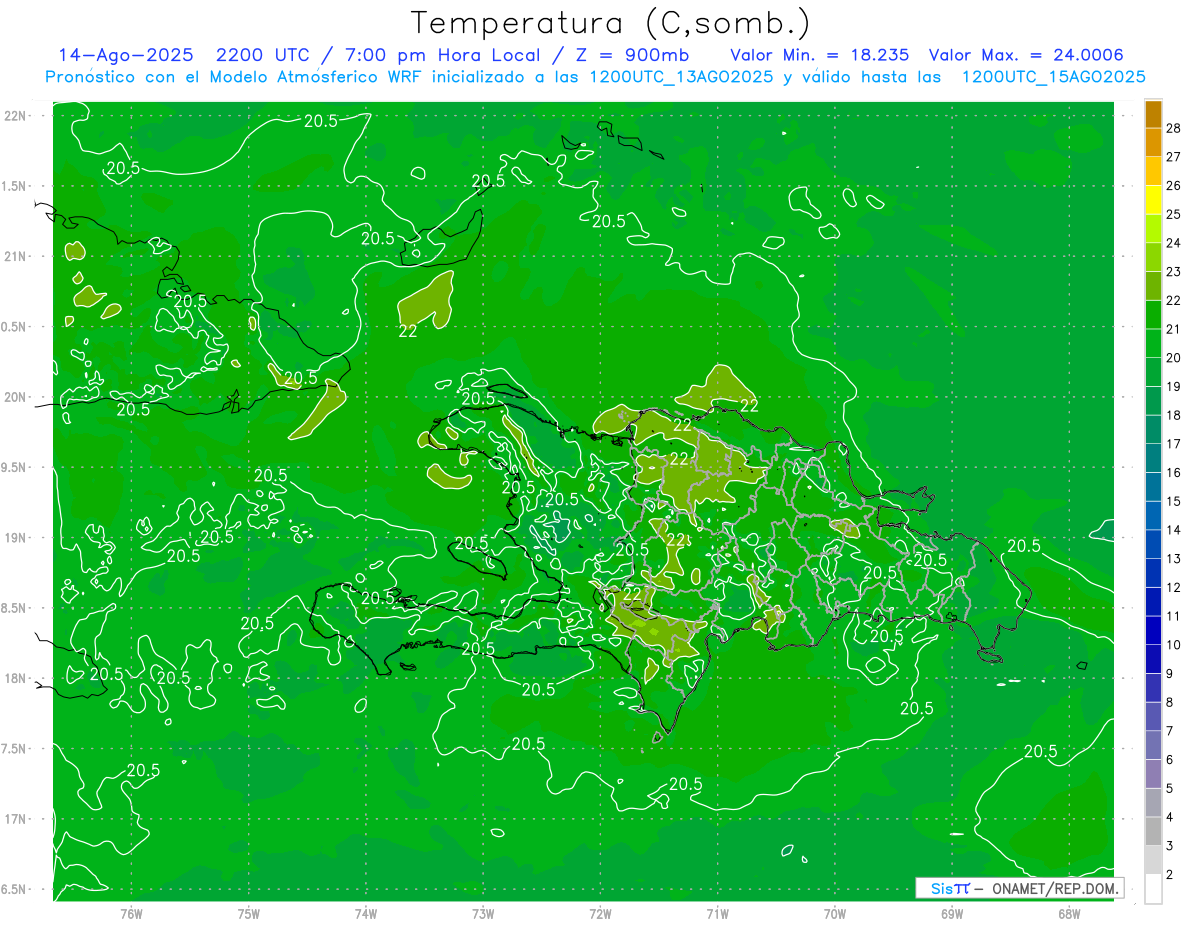Viewport: 1200px width, 927px height.
Task: Pick the white swatch below 2 on legend
Action: [x=1153, y=889]
